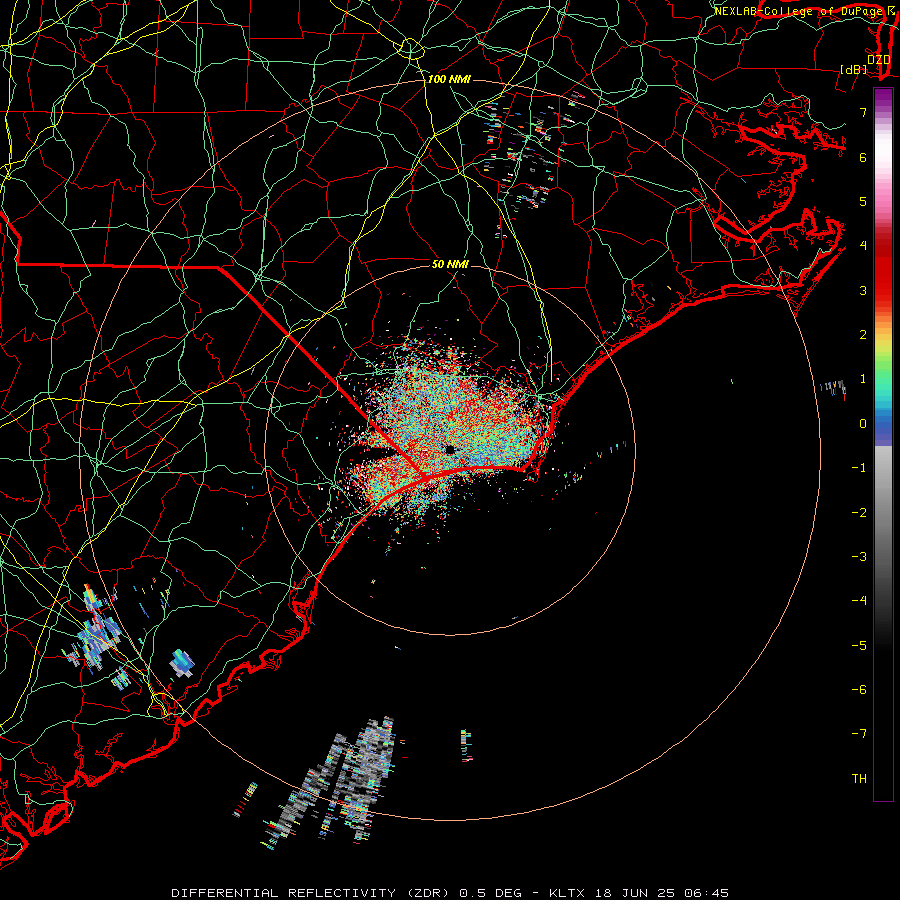Click the DZD label above the color scale
900x900 pixels.
[879, 60]
